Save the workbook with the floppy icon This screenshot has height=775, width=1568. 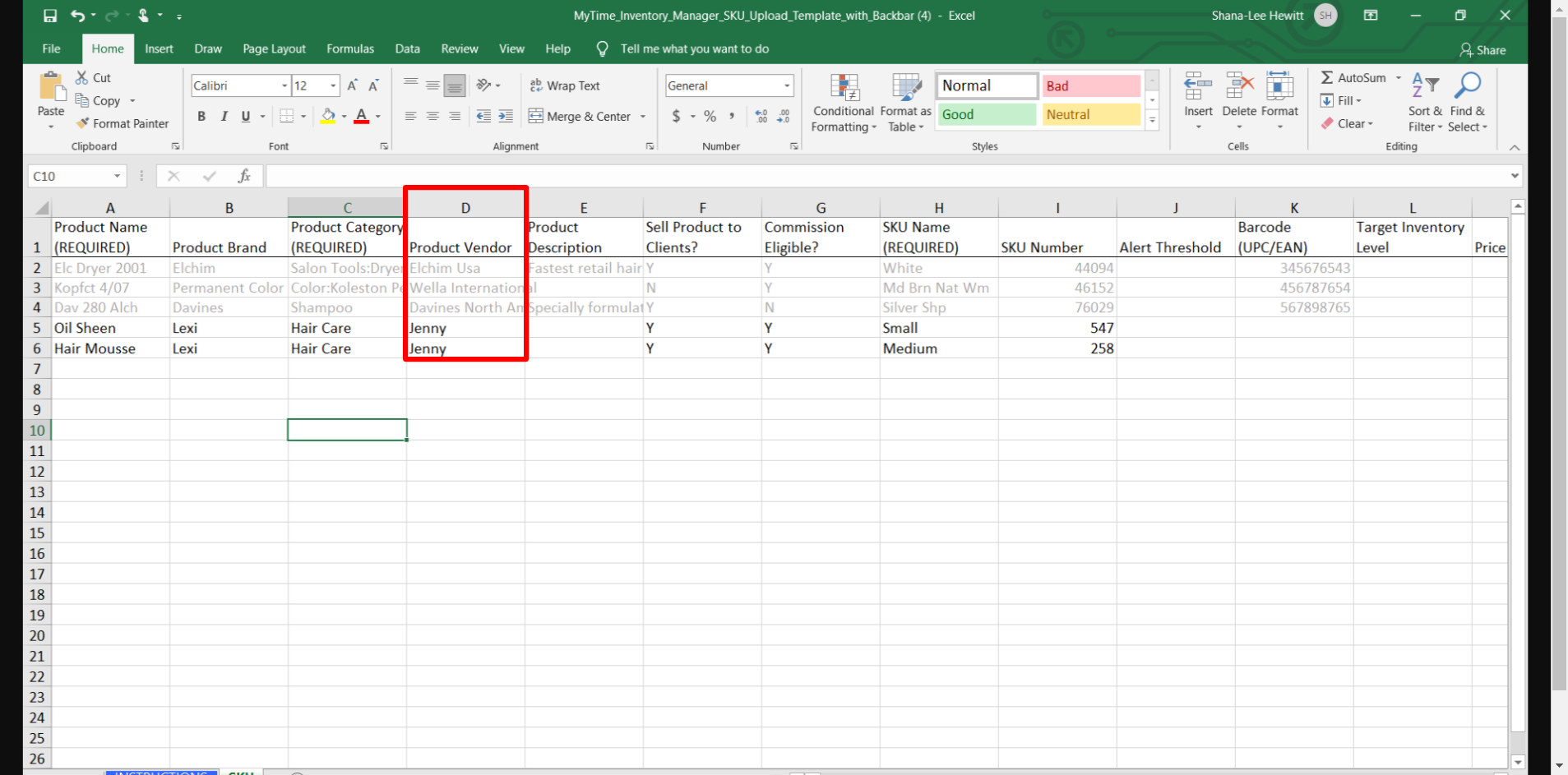50,16
